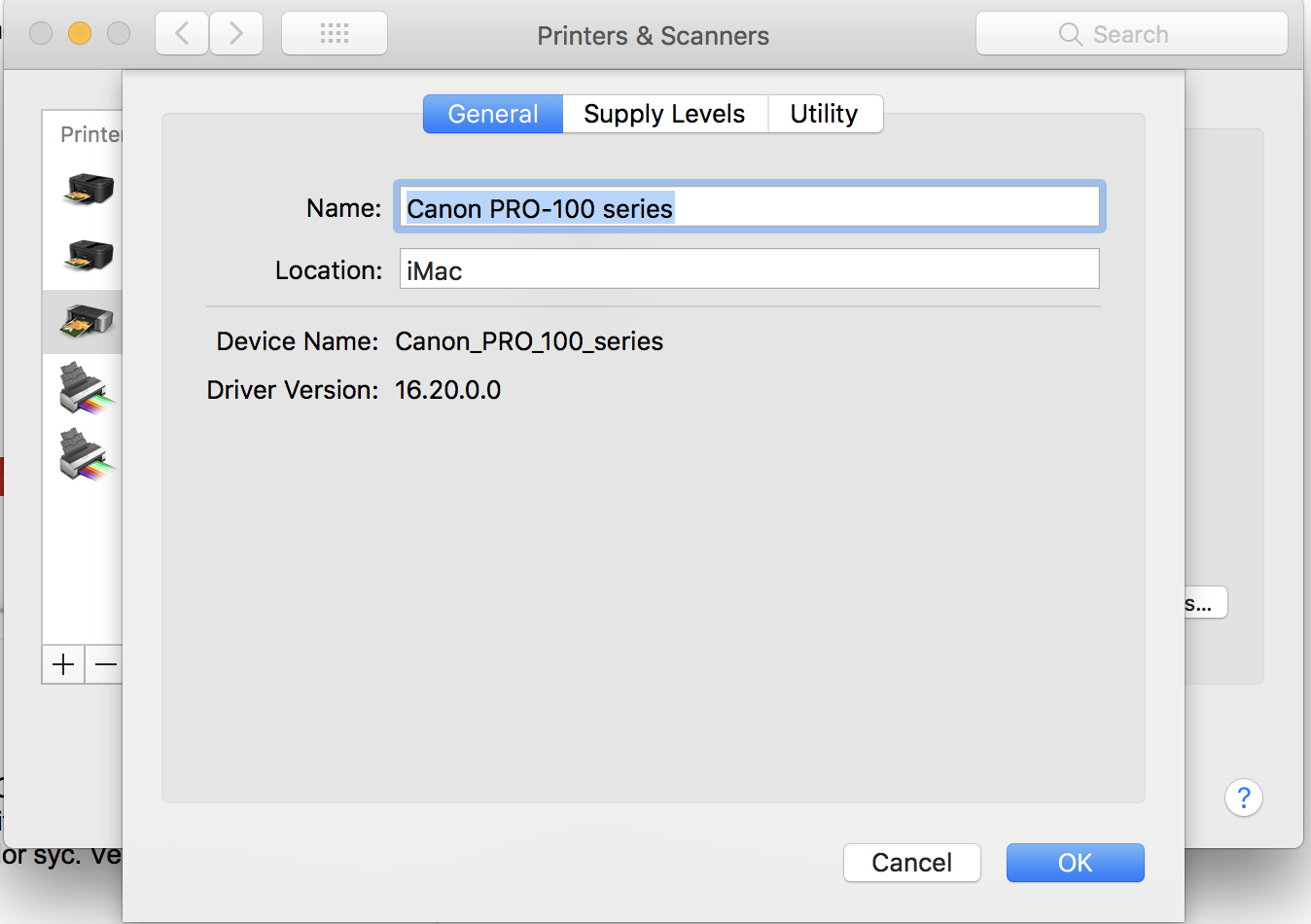Click the plus button to add printer

[x=63, y=664]
